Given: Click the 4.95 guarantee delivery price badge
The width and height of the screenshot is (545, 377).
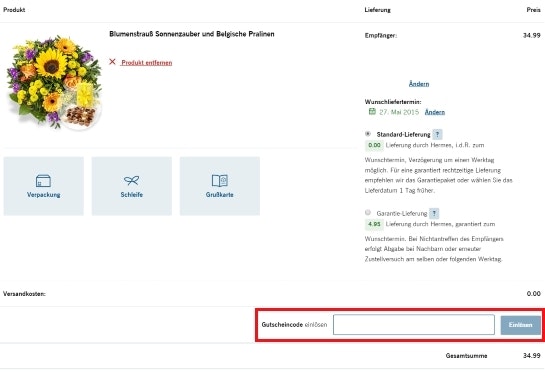Looking at the screenshot, I should pyautogui.click(x=374, y=224).
